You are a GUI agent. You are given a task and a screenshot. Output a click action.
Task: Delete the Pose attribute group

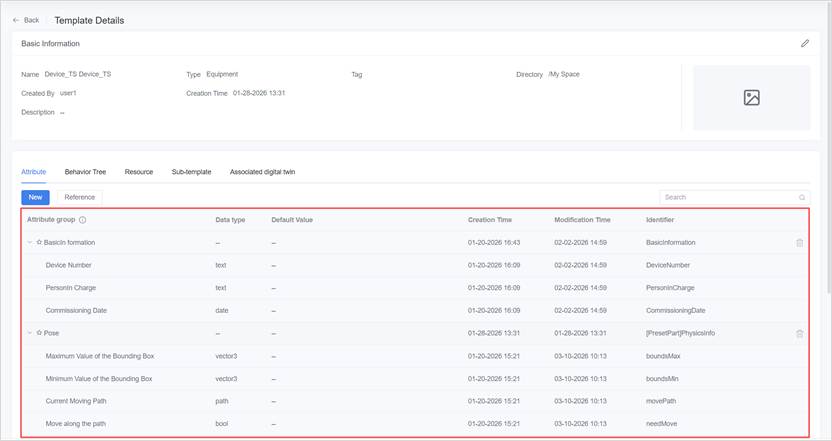coord(799,333)
